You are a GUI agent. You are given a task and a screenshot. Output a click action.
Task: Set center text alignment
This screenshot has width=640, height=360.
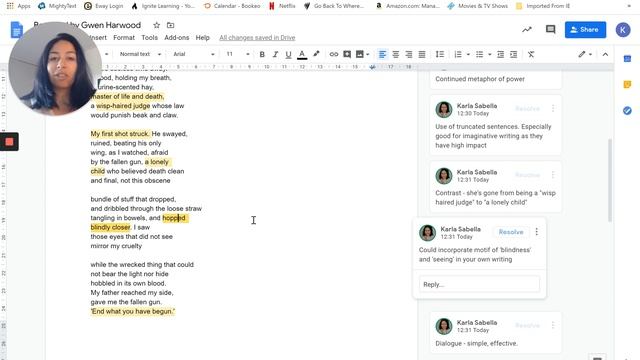pyautogui.click(x=396, y=54)
